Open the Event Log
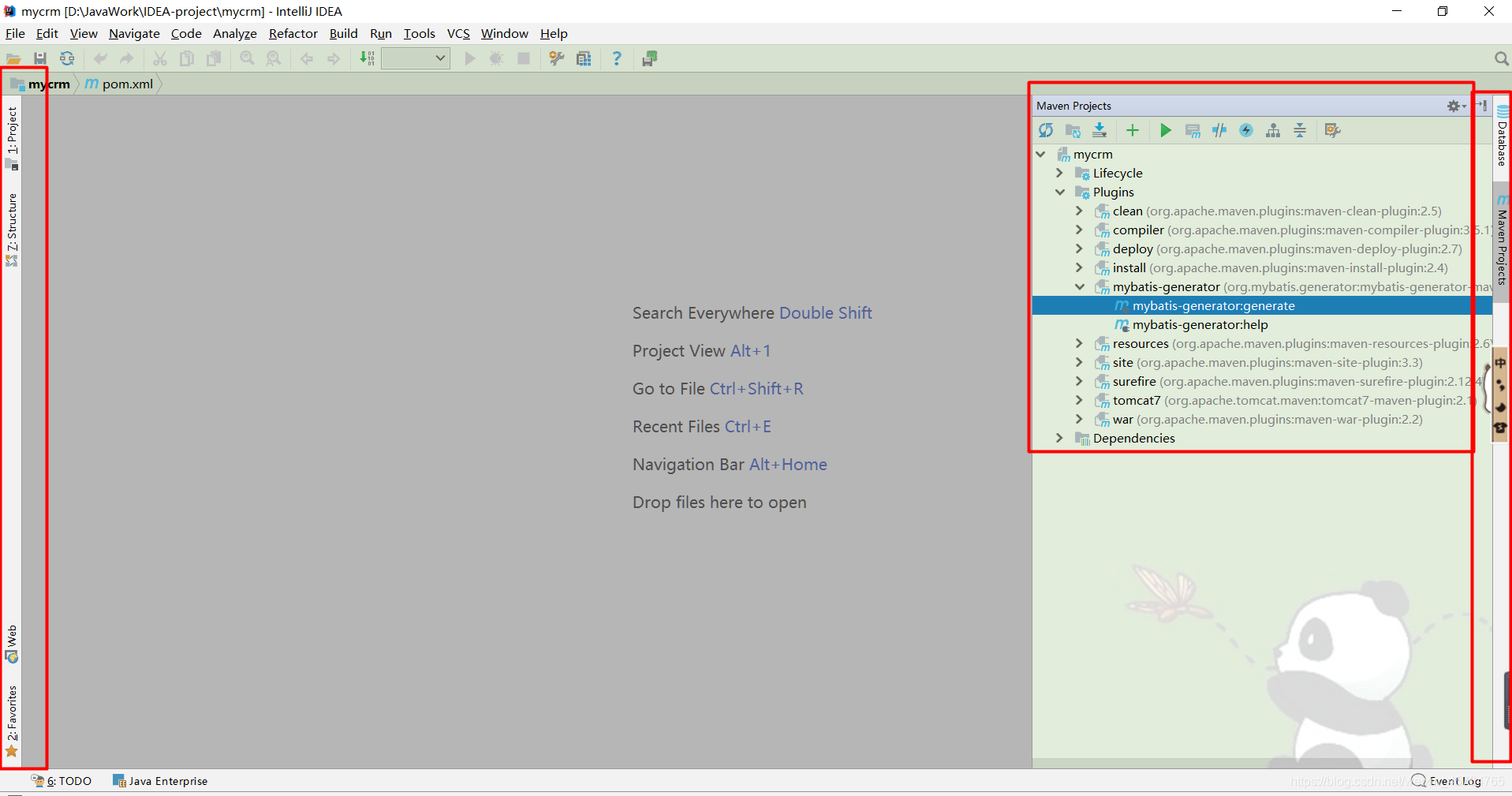Viewport: 1512px width, 796px height. coord(1447,781)
